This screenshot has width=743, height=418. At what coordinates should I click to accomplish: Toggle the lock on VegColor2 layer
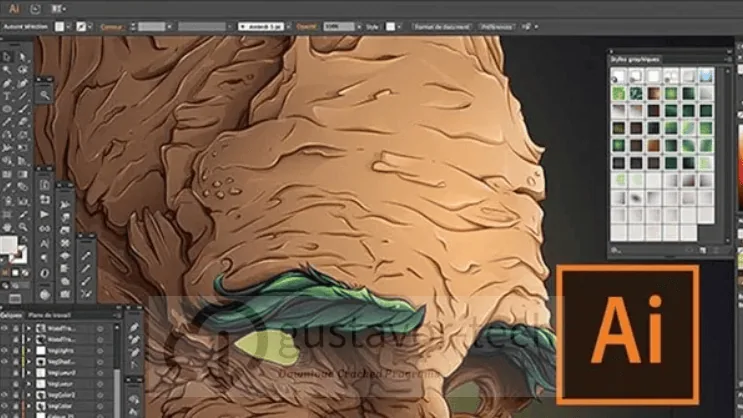coord(16,395)
